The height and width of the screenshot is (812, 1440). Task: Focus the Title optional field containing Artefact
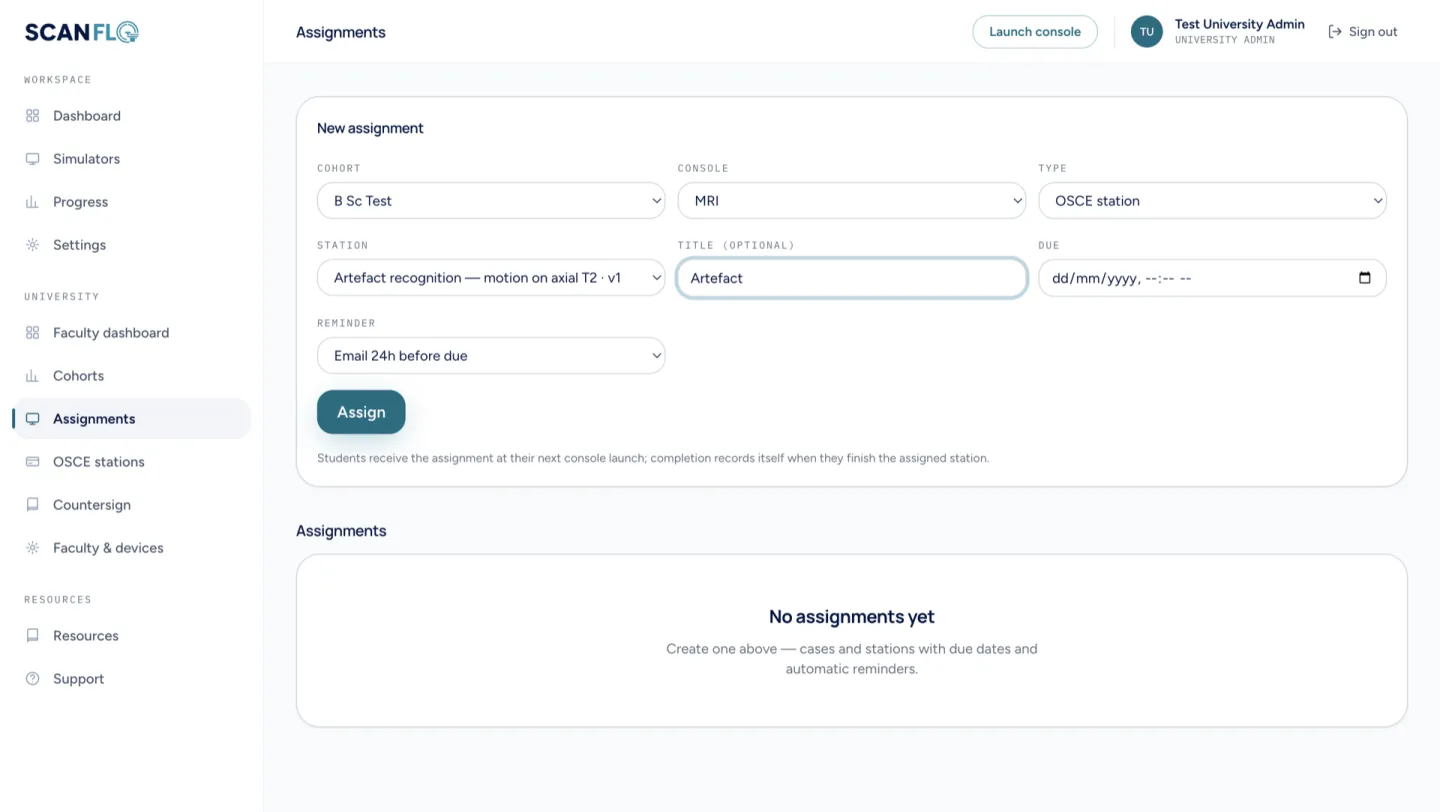pos(852,278)
